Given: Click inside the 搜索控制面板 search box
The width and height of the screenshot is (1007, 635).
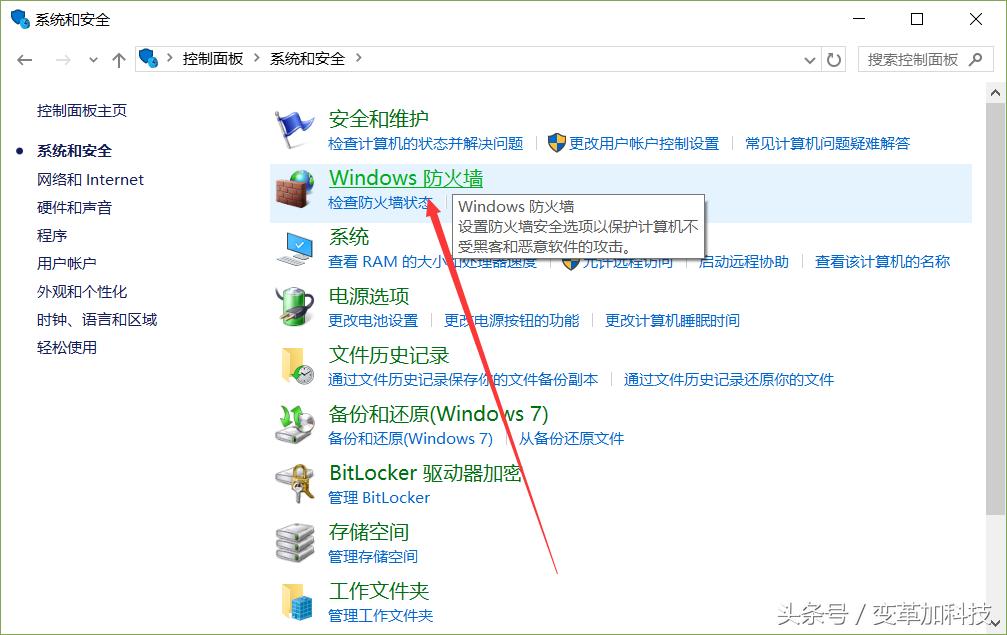Looking at the screenshot, I should click(915, 58).
